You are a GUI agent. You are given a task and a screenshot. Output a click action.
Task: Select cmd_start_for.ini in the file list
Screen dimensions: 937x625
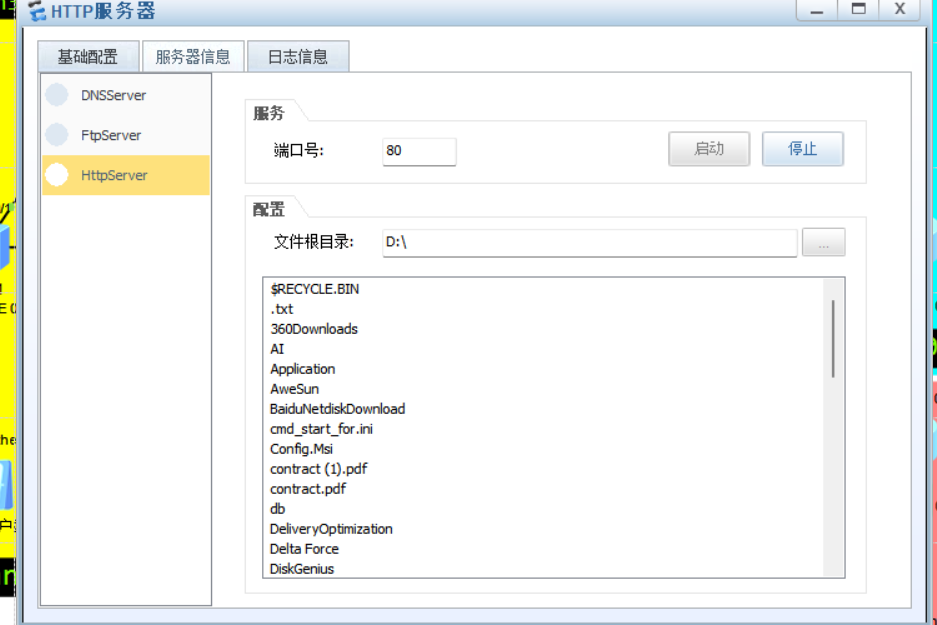click(321, 429)
